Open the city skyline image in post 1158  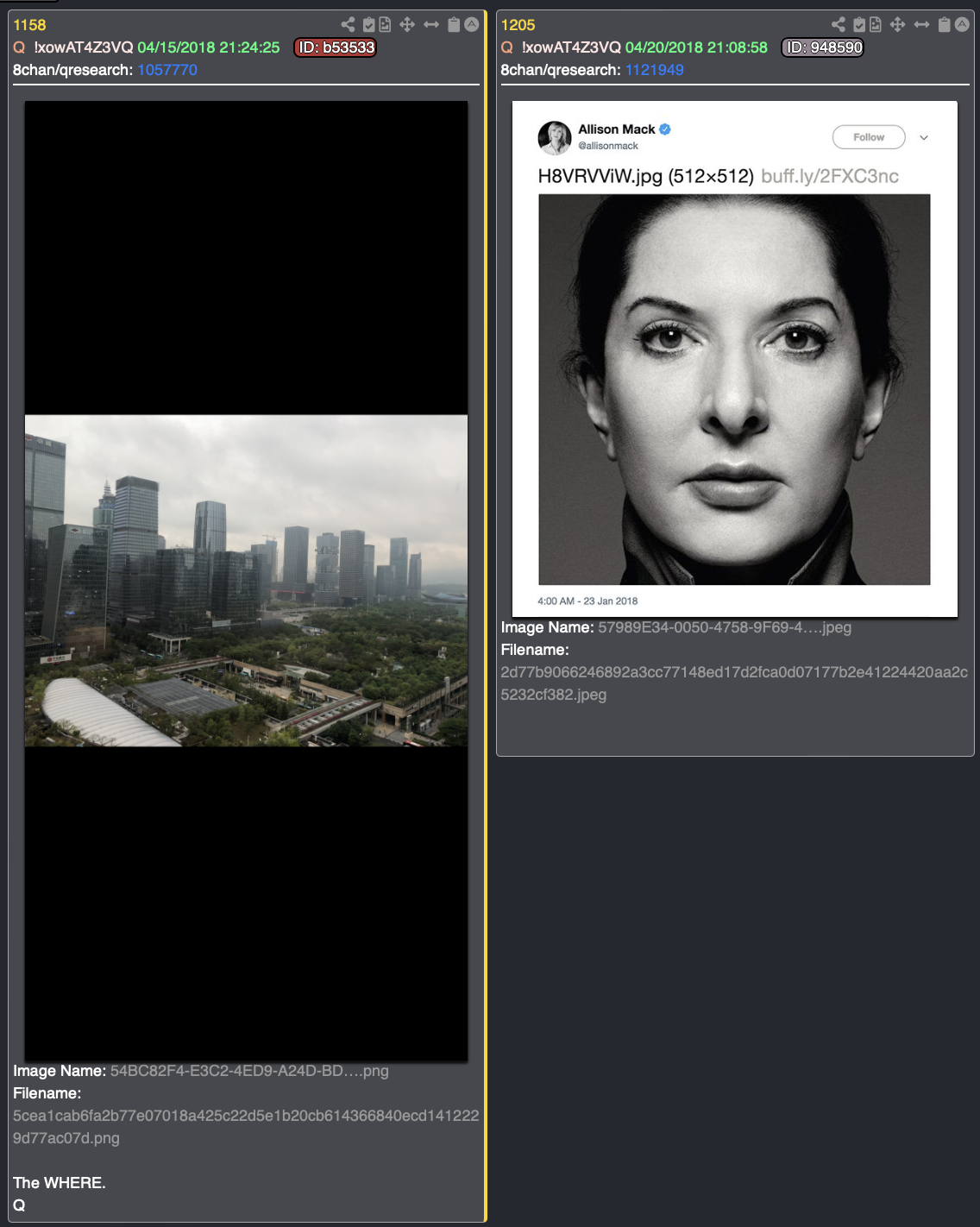pos(246,581)
